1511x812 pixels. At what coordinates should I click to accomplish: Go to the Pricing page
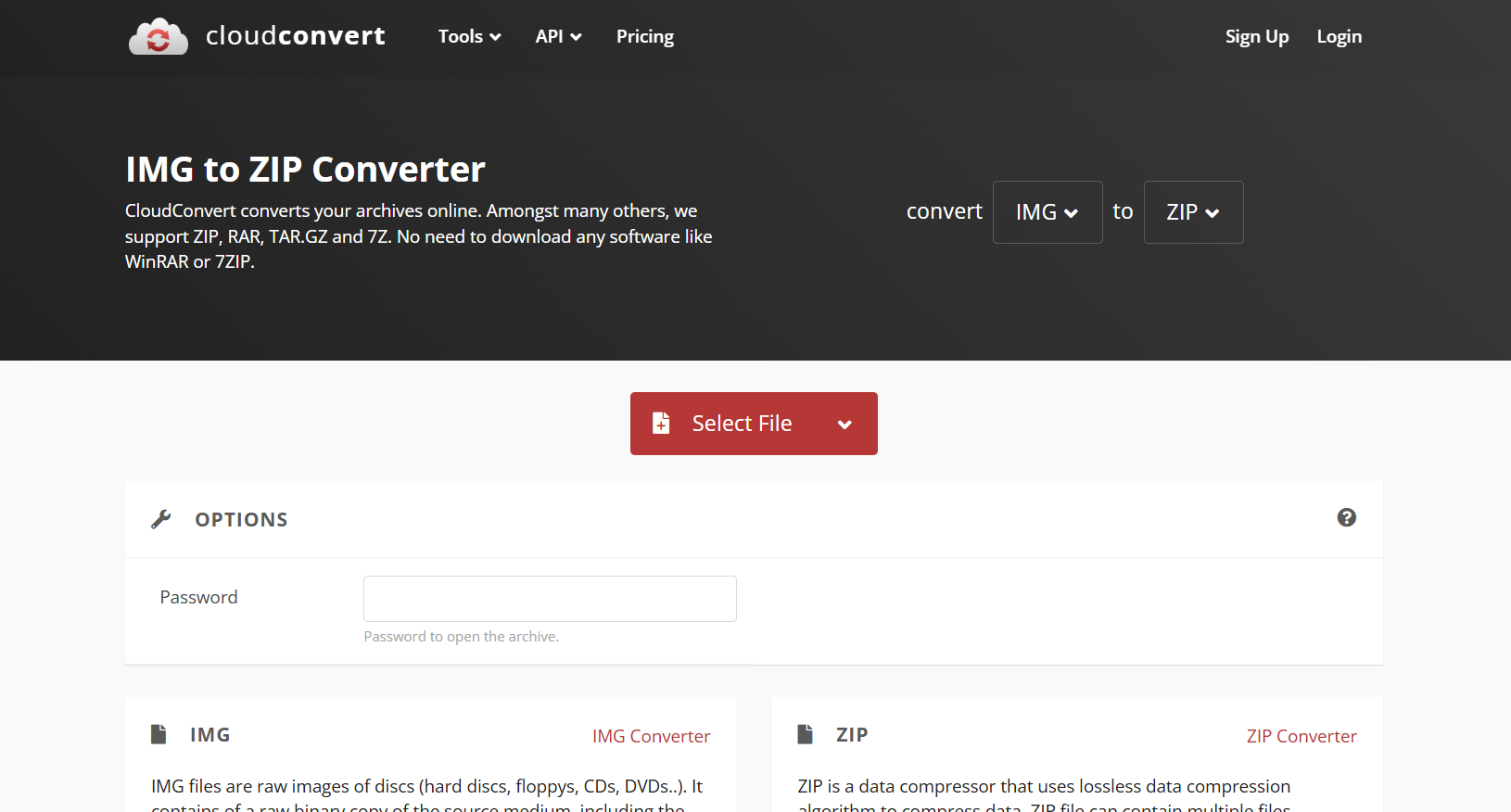tap(645, 36)
